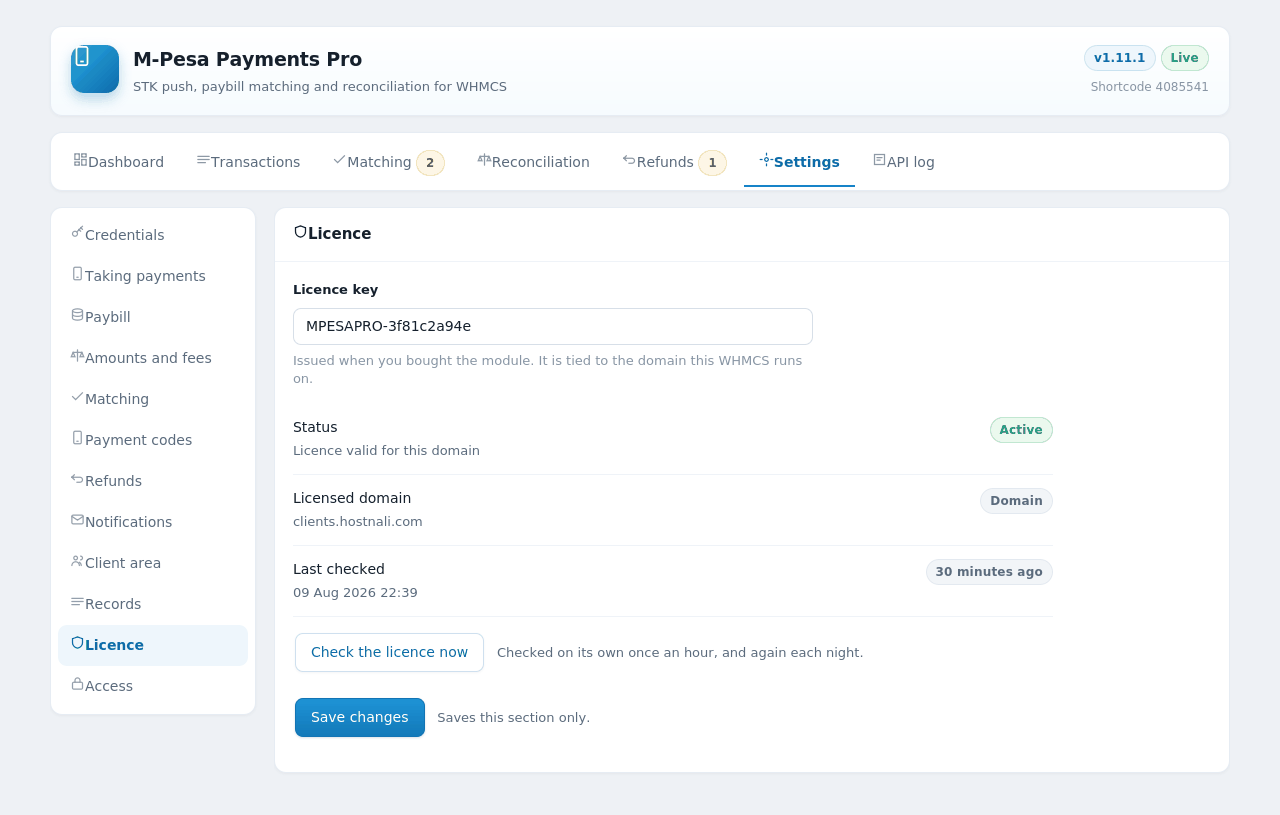Click the Active licence status badge

(1021, 430)
